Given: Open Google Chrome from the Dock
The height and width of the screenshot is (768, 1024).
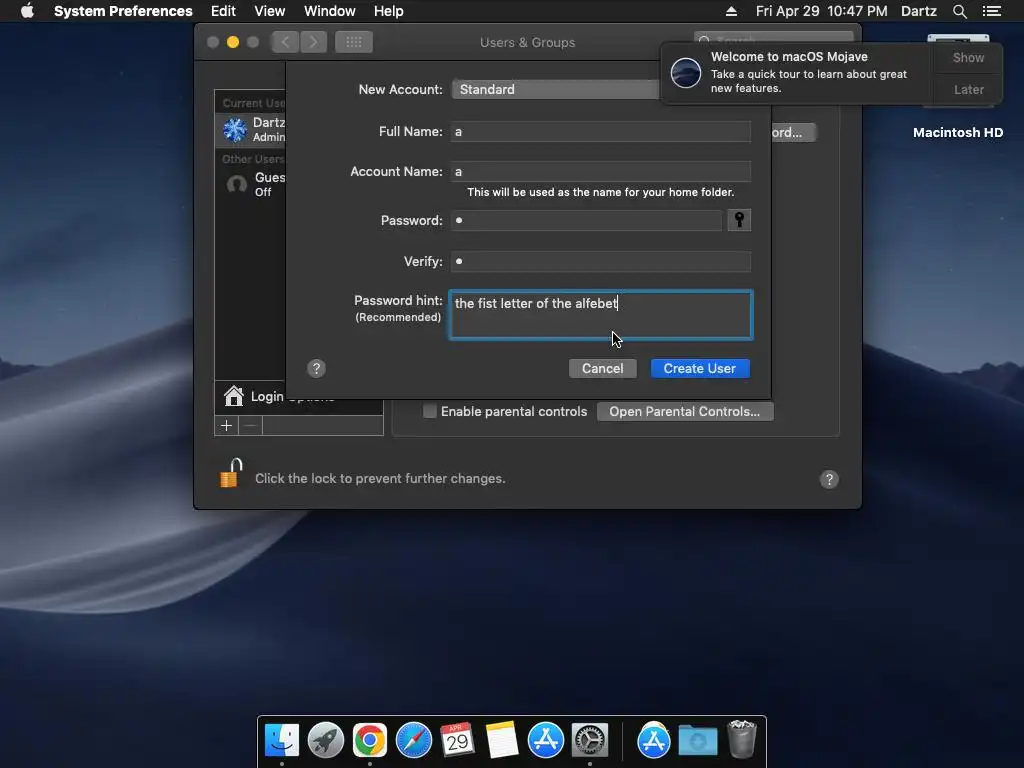Looking at the screenshot, I should tap(370, 741).
